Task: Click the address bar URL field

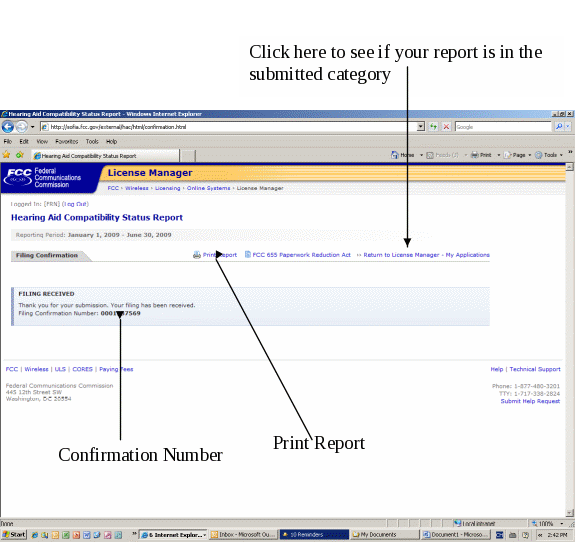Action: coord(228,127)
